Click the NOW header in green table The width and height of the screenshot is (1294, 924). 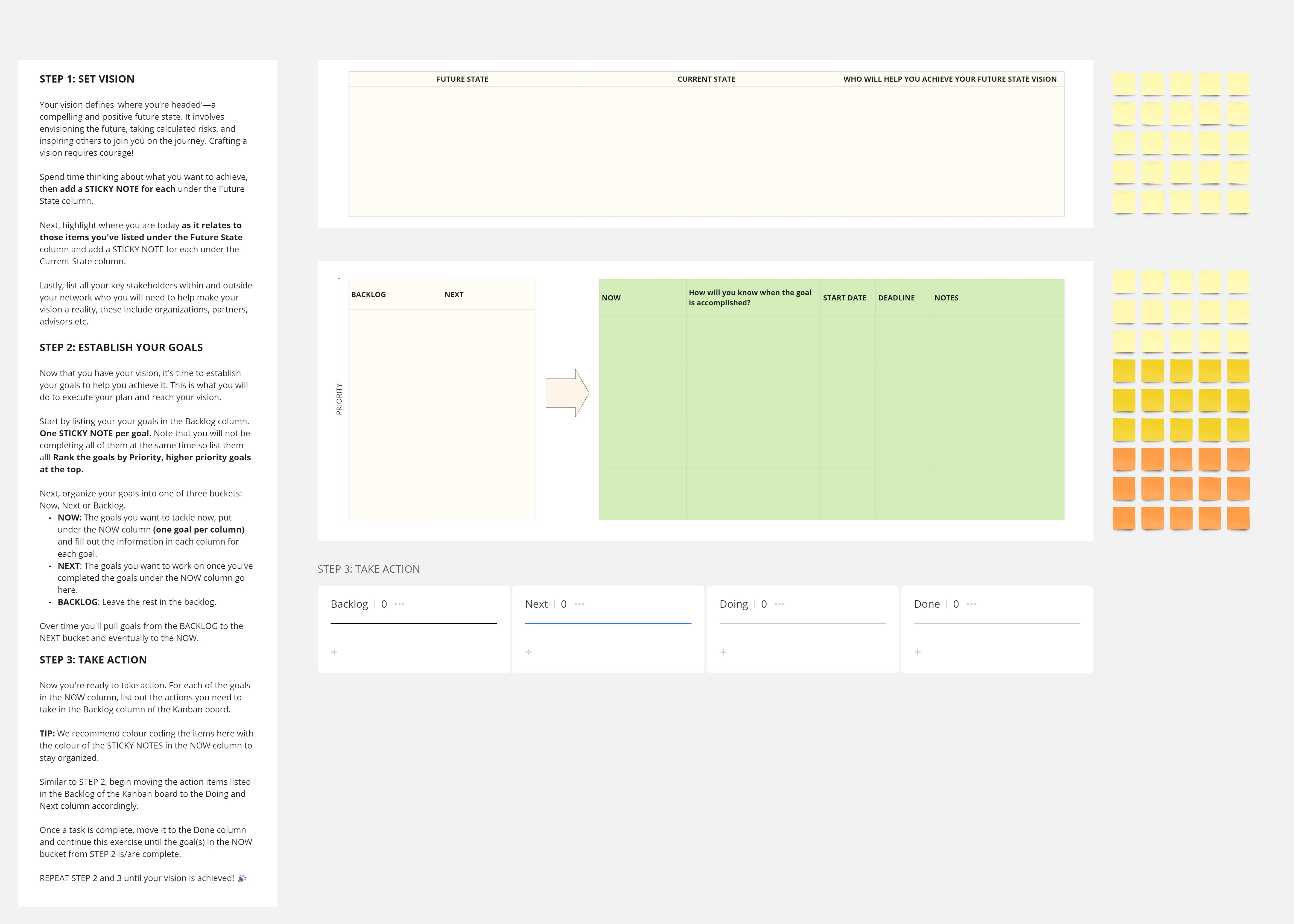coord(642,298)
